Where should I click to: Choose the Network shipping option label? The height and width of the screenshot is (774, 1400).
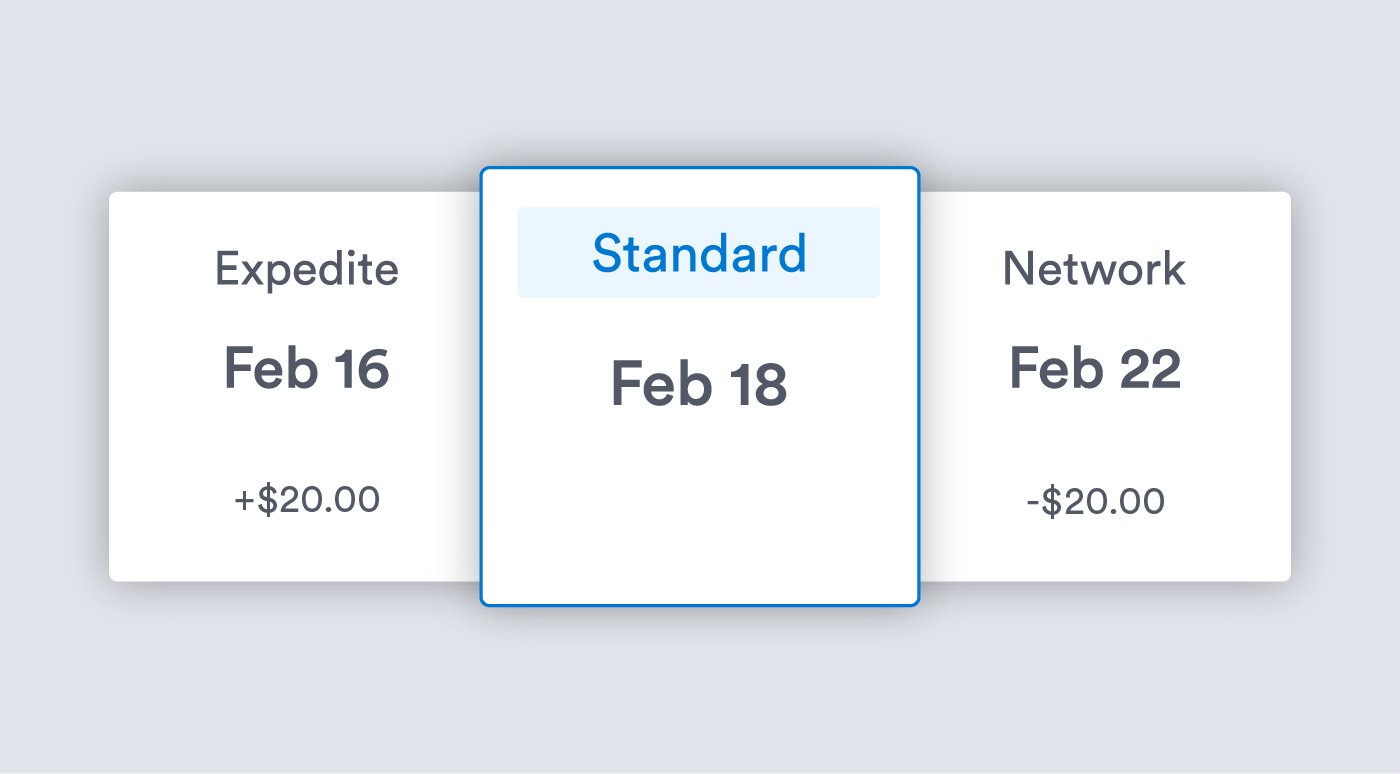tap(1094, 269)
